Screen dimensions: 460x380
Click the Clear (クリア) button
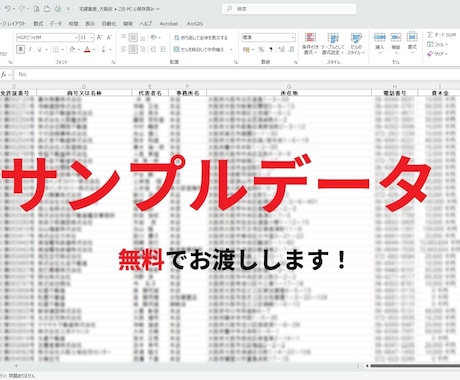tap(437, 54)
